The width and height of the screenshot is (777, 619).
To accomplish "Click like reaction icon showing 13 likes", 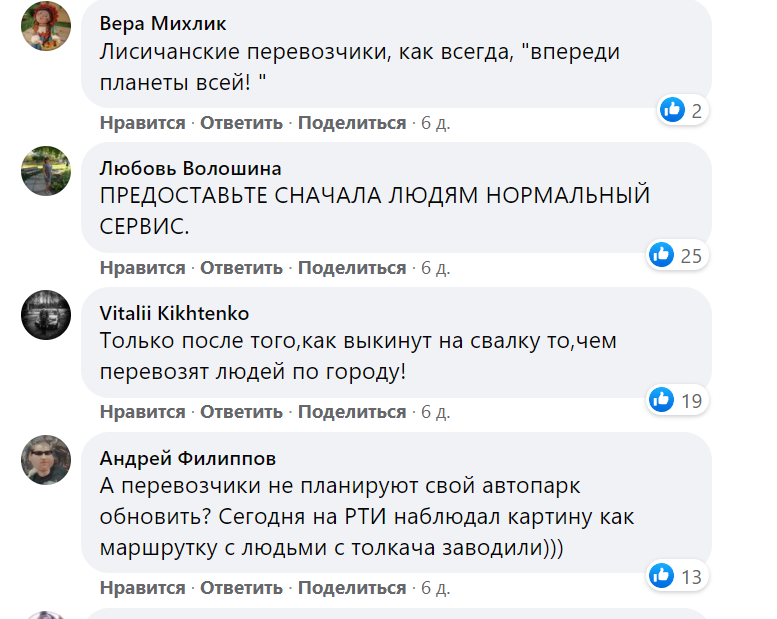I will point(662,575).
